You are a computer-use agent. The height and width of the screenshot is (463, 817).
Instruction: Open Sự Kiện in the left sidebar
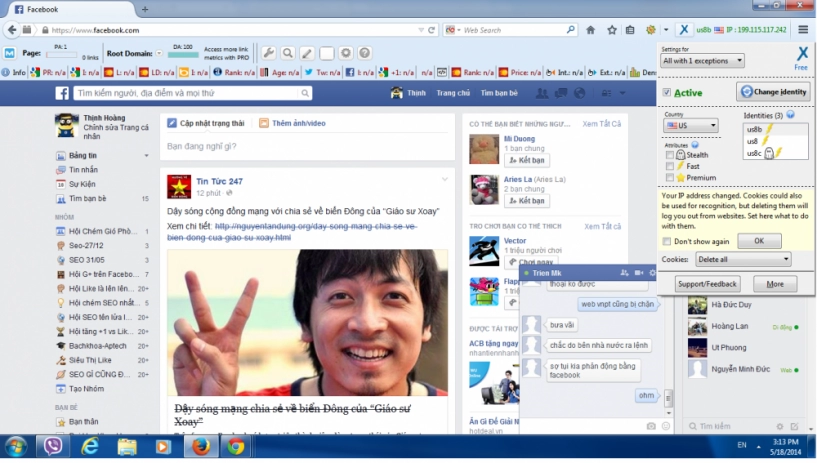[76, 184]
